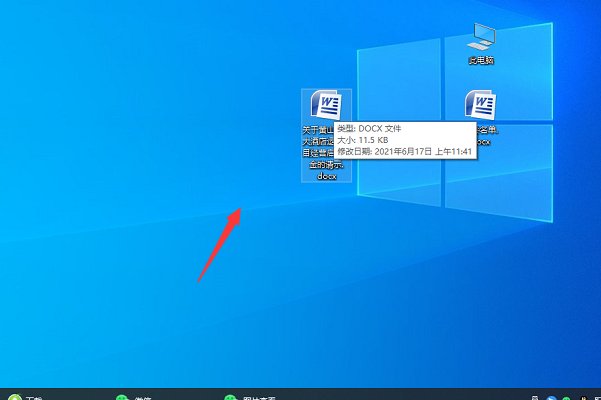Select the 此电脑 (This PC) desktop icon
Image resolution: width=601 pixels, height=400 pixels.
point(482,38)
